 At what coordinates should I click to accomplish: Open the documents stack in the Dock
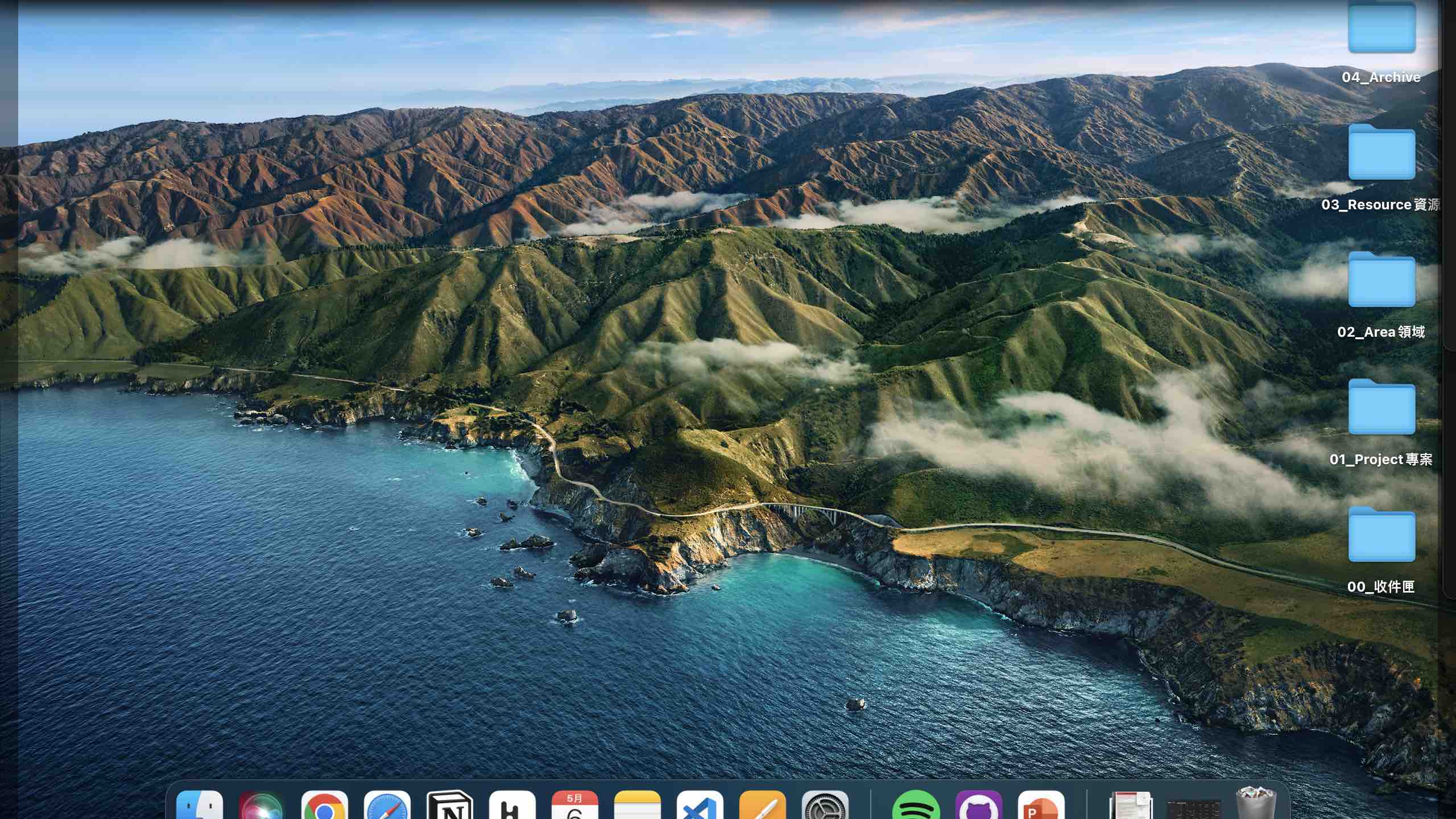(1131, 805)
